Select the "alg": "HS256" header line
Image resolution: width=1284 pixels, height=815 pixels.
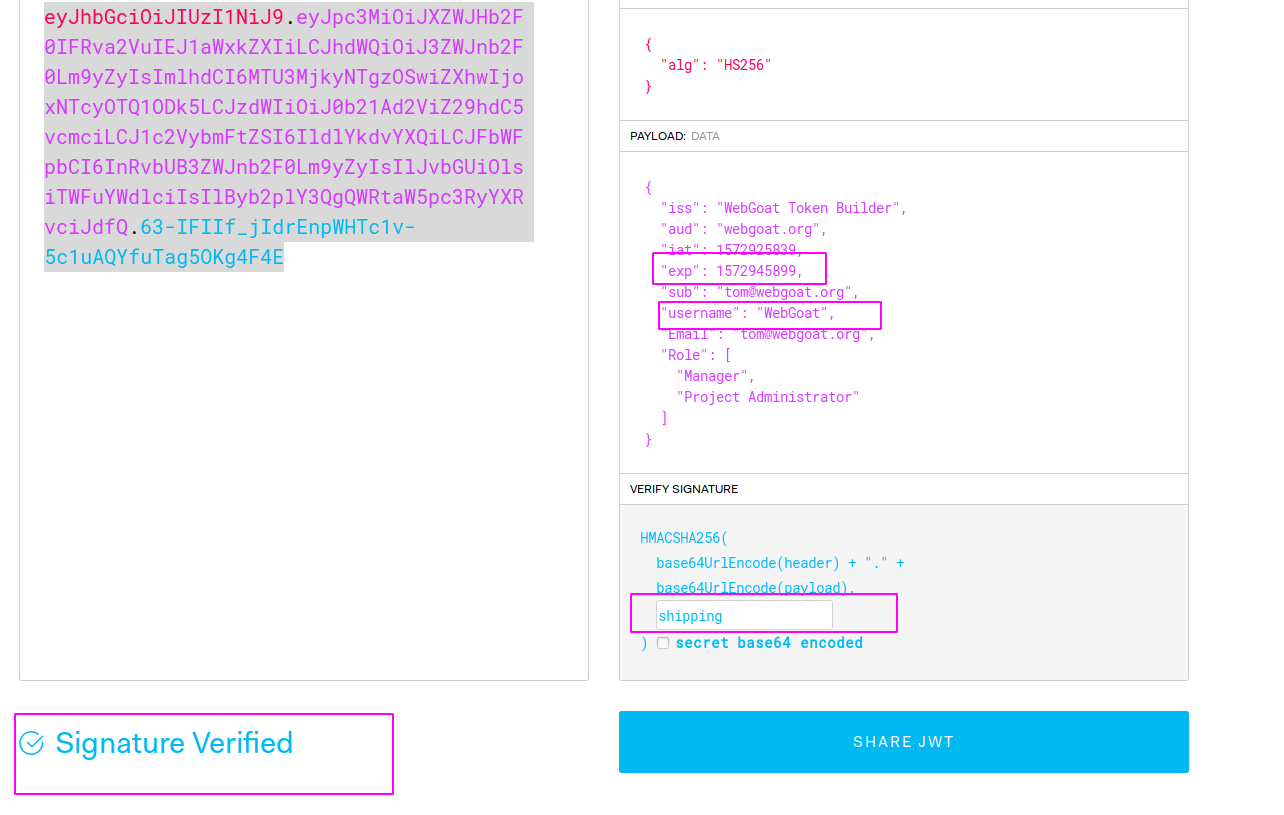[716, 65]
